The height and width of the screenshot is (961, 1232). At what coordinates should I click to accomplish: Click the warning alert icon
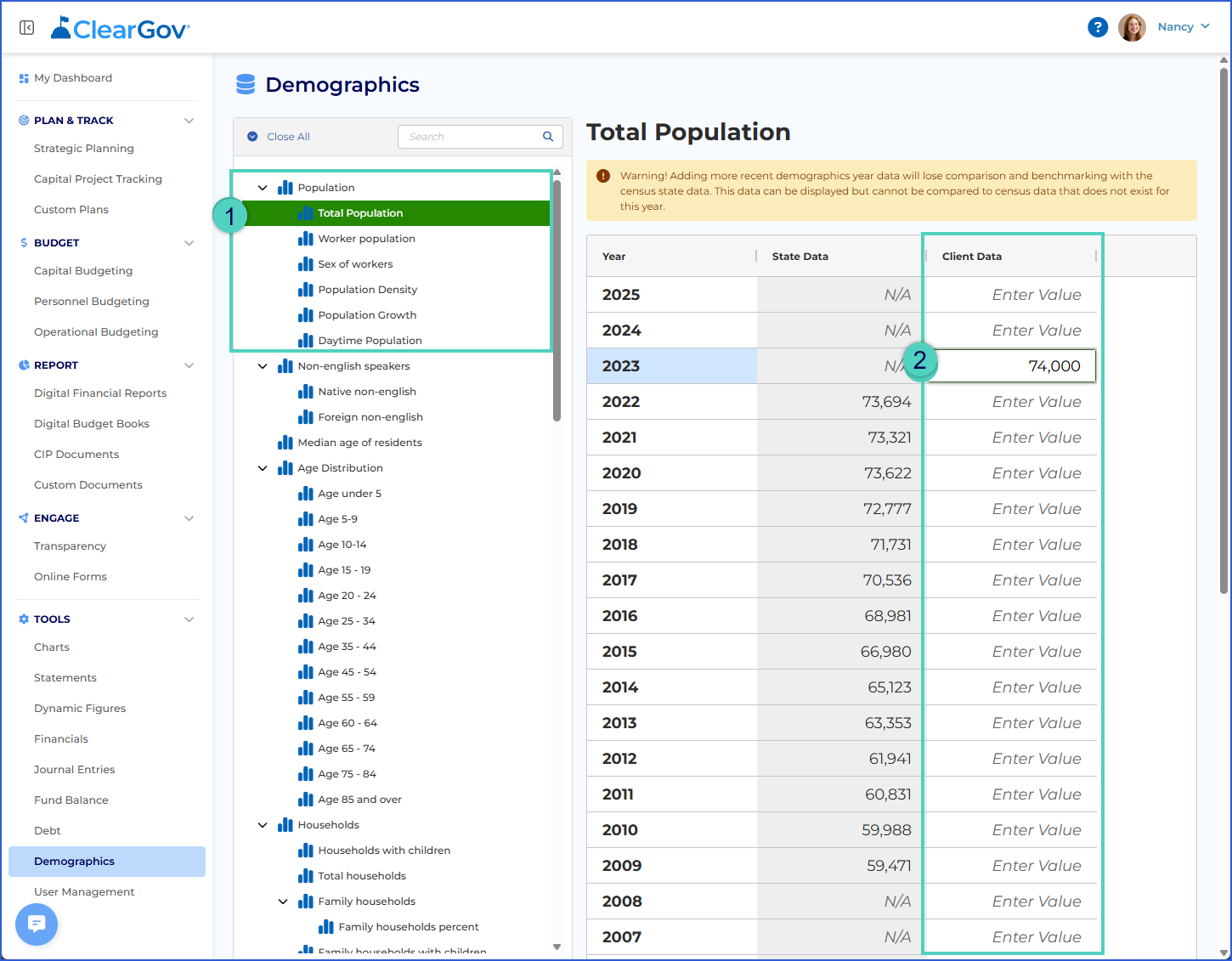603,176
